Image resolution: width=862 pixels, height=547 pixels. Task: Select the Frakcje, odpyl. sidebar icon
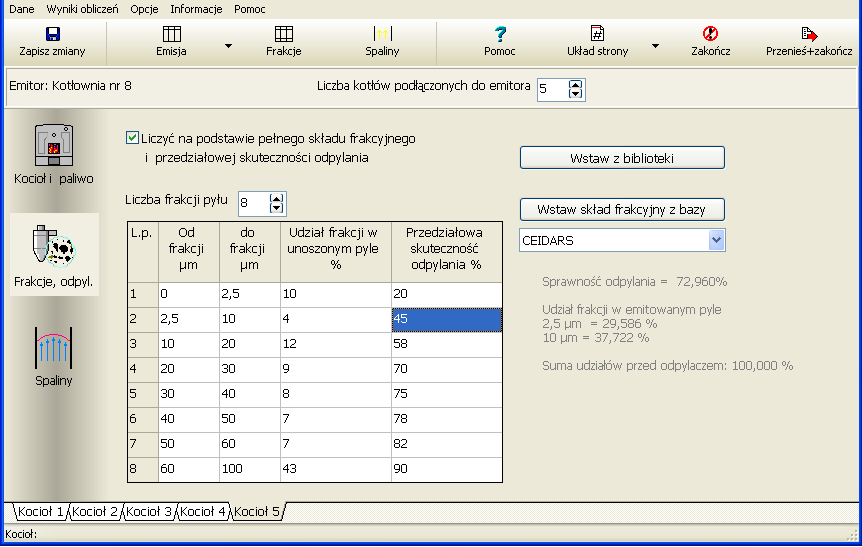point(54,244)
